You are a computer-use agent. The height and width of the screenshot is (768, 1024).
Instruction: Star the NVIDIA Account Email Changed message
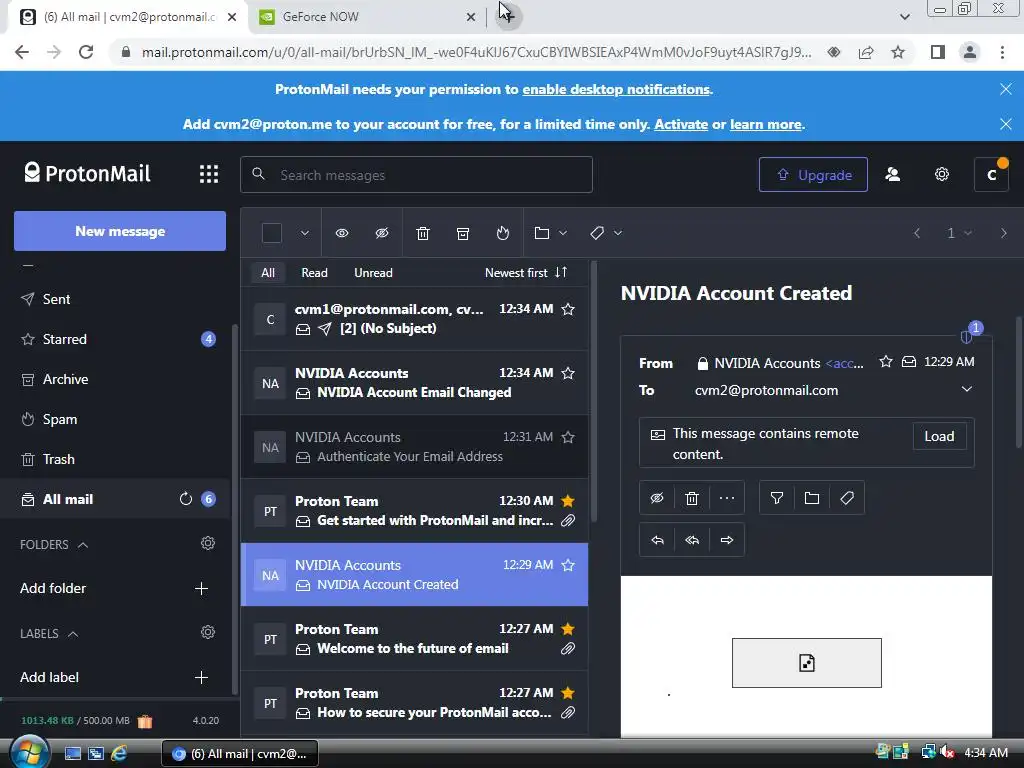pyautogui.click(x=568, y=374)
